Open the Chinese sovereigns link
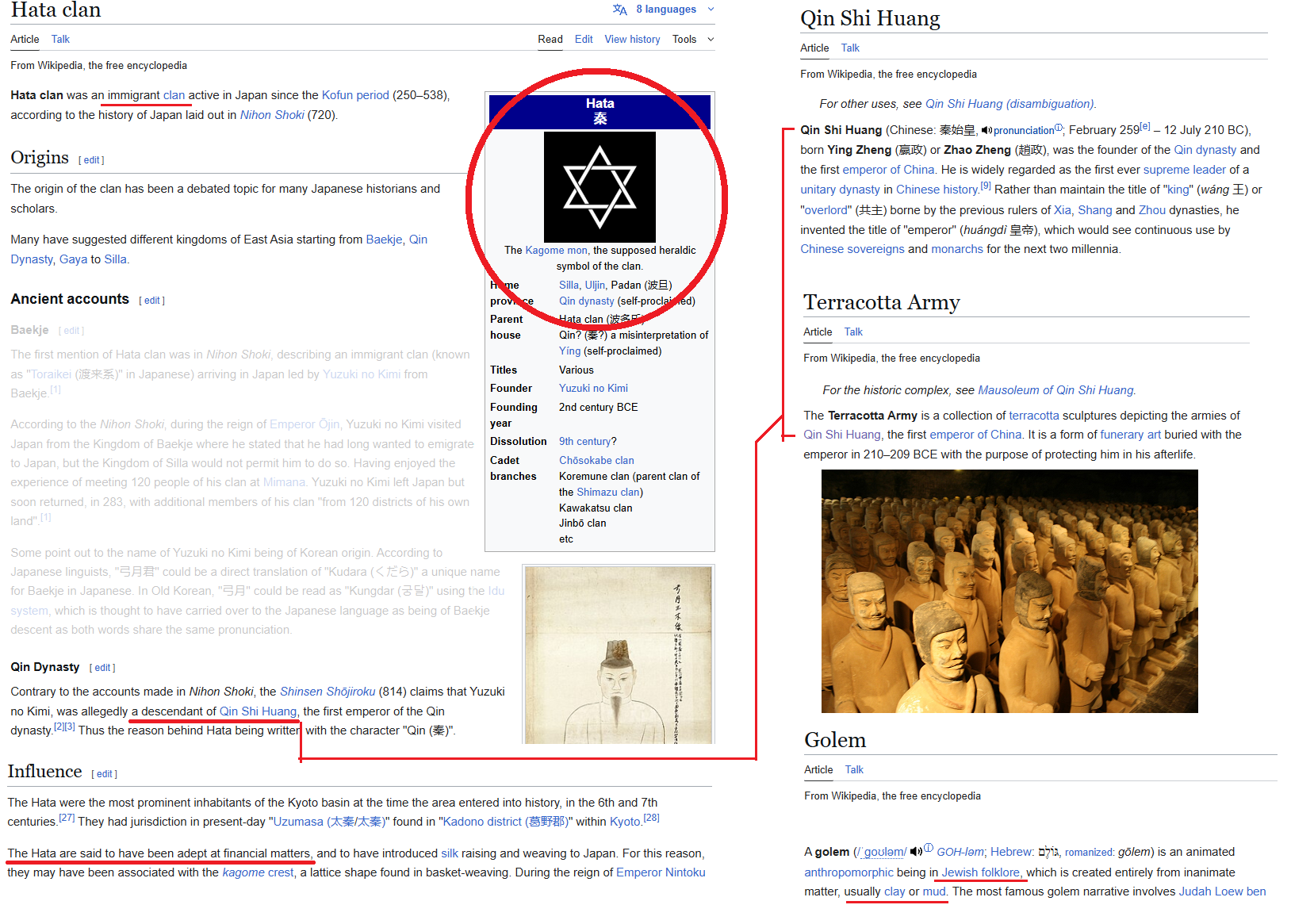This screenshot has height=924, width=1291. click(852, 249)
